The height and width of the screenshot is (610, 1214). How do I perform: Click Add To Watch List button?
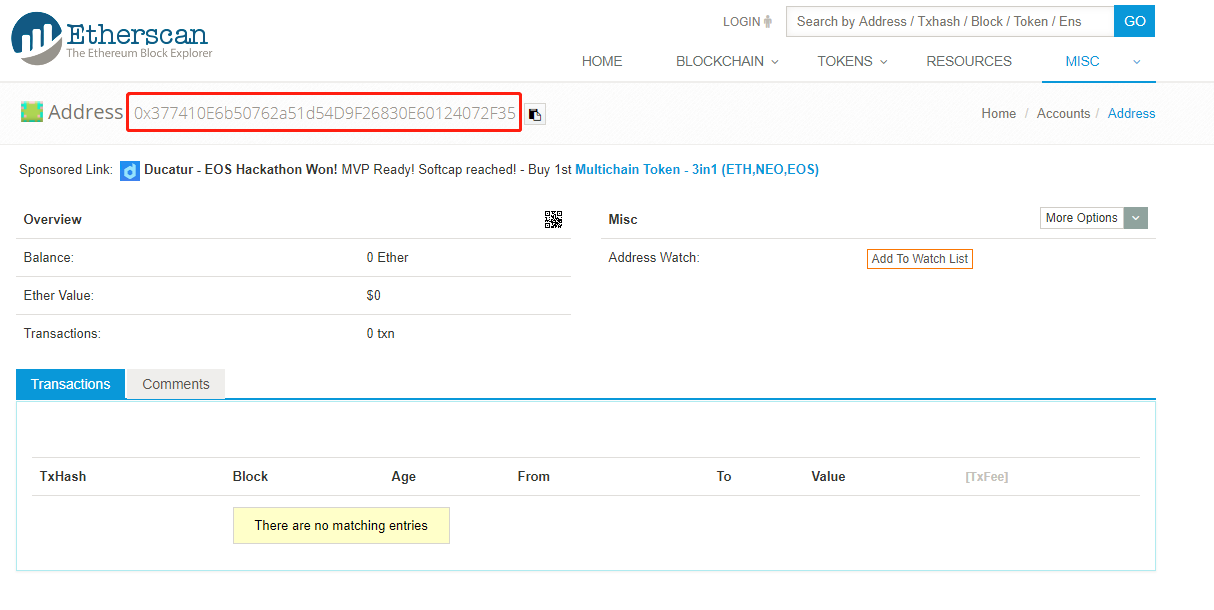(x=920, y=259)
